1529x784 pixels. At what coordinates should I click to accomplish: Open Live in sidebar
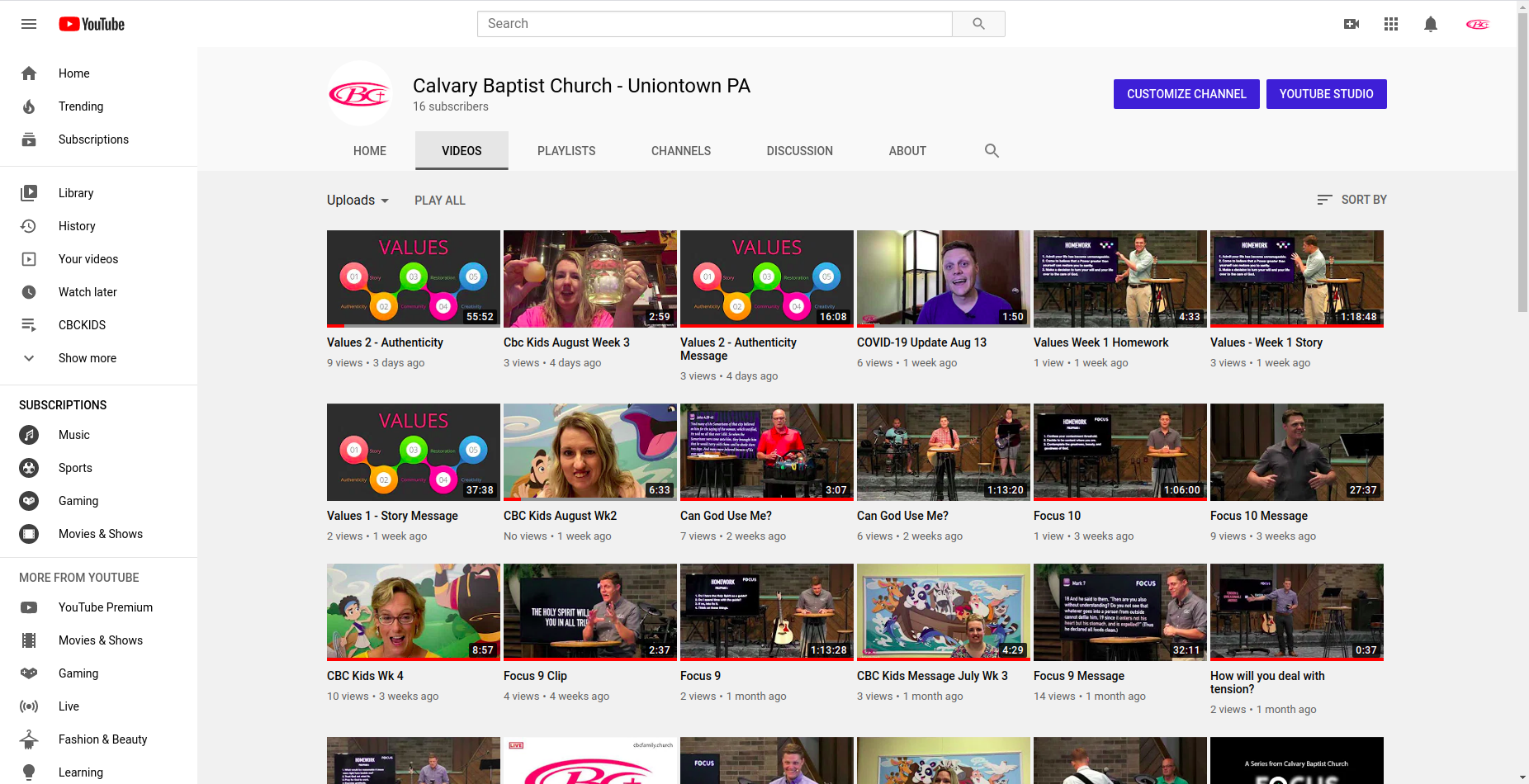click(99, 706)
